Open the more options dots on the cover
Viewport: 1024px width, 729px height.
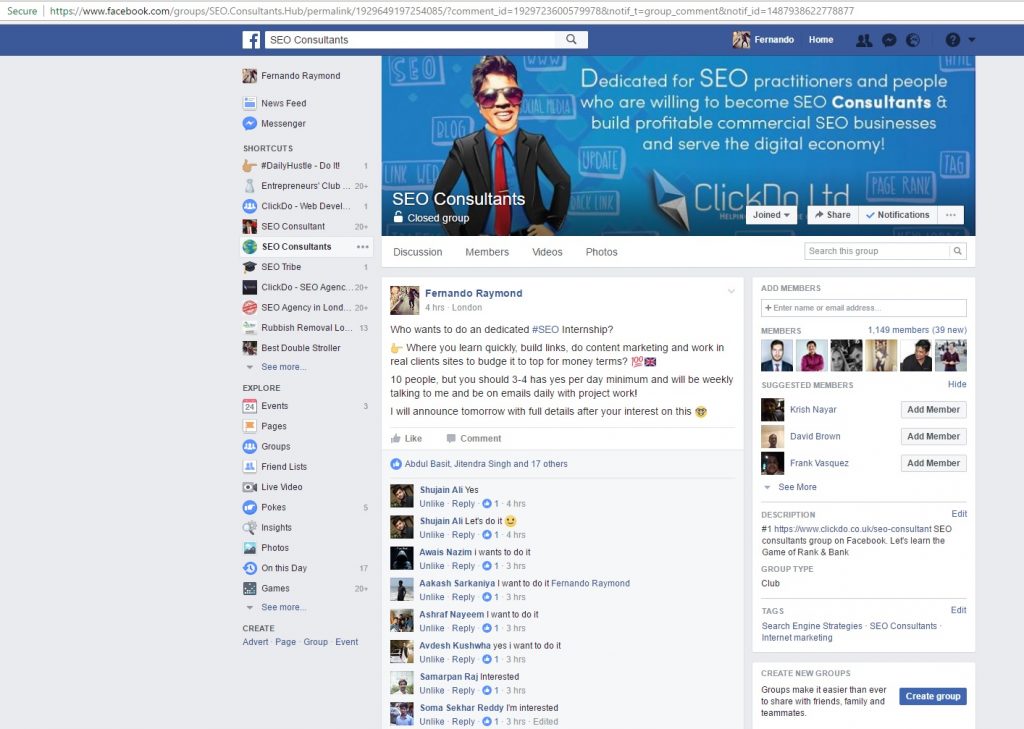click(951, 215)
